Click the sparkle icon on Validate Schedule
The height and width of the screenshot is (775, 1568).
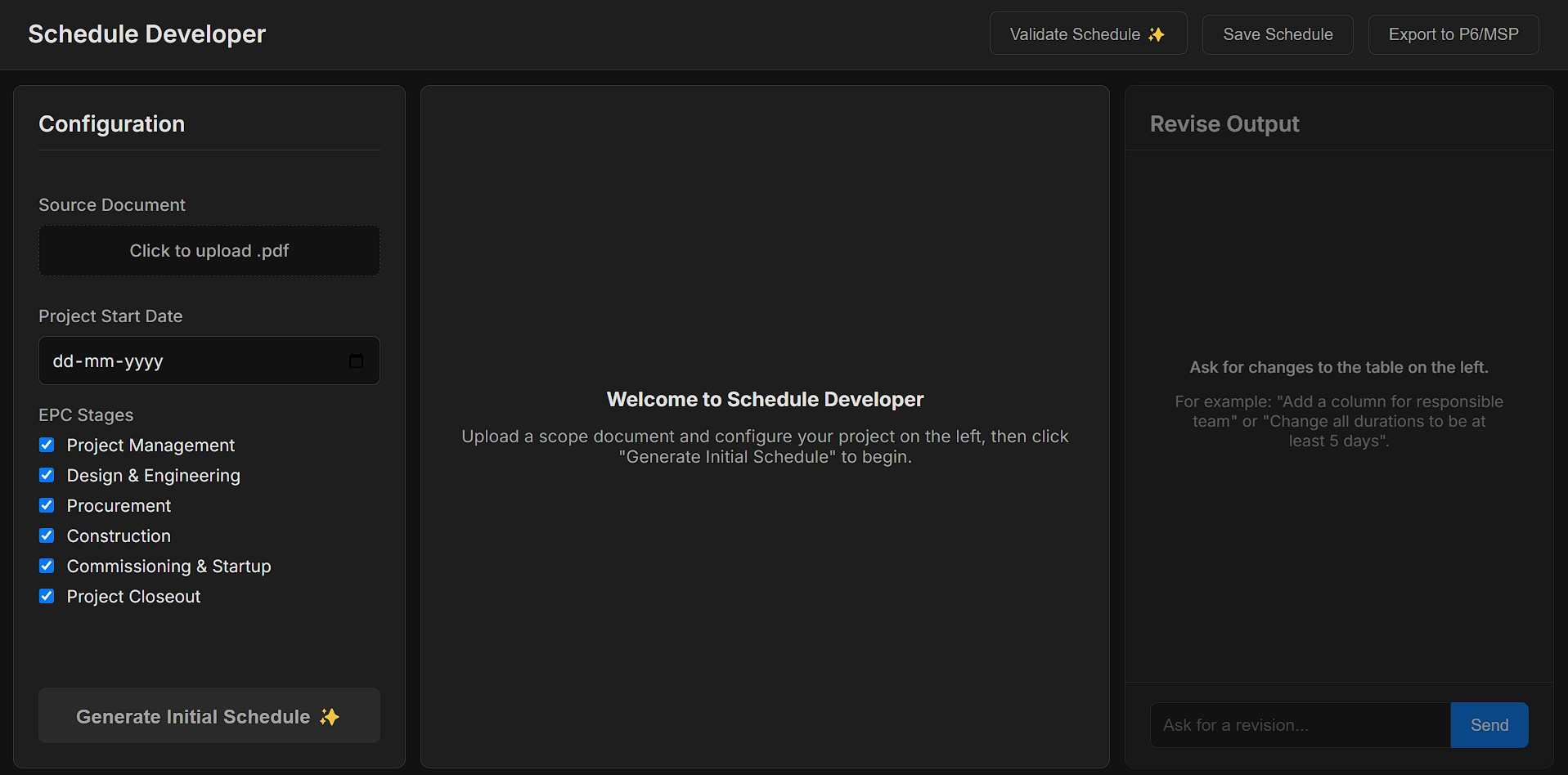(x=1156, y=34)
